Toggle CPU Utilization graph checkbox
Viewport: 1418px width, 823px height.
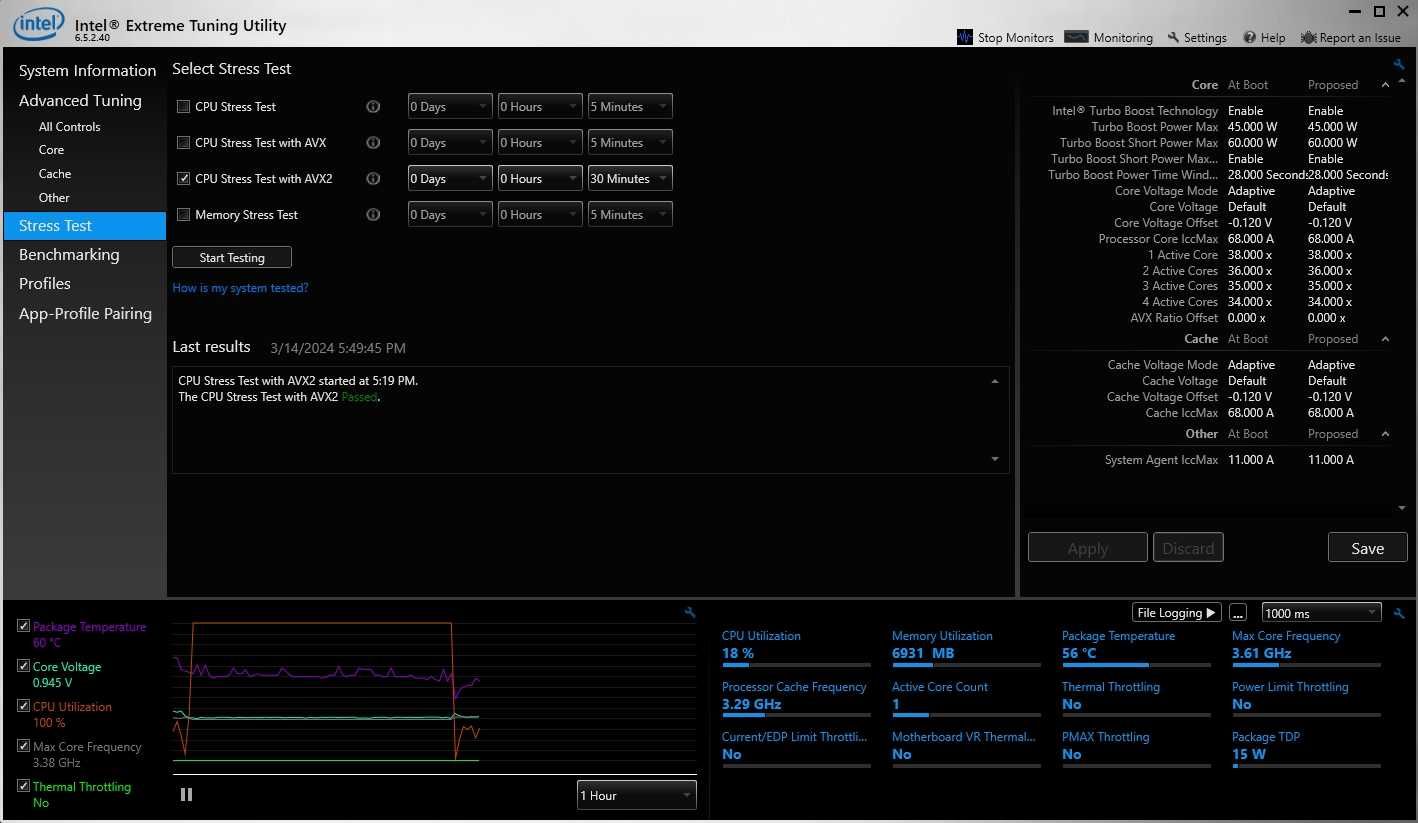24,706
